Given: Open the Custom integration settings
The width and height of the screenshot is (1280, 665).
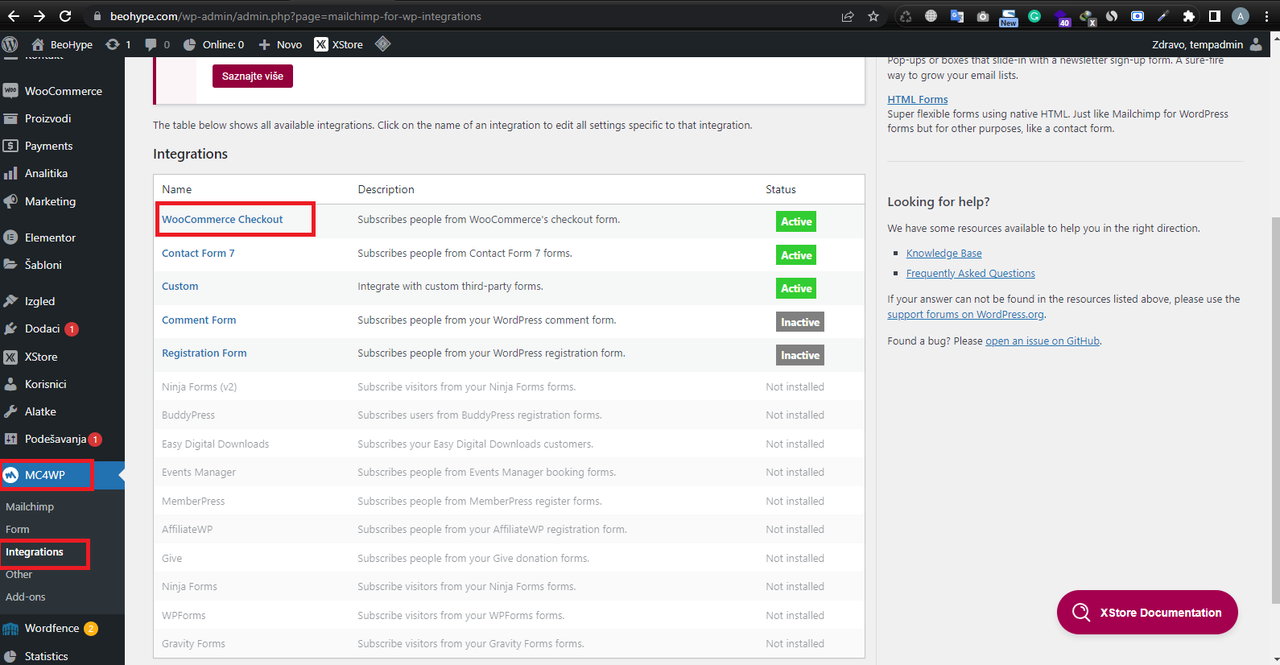Looking at the screenshot, I should click(x=180, y=286).
